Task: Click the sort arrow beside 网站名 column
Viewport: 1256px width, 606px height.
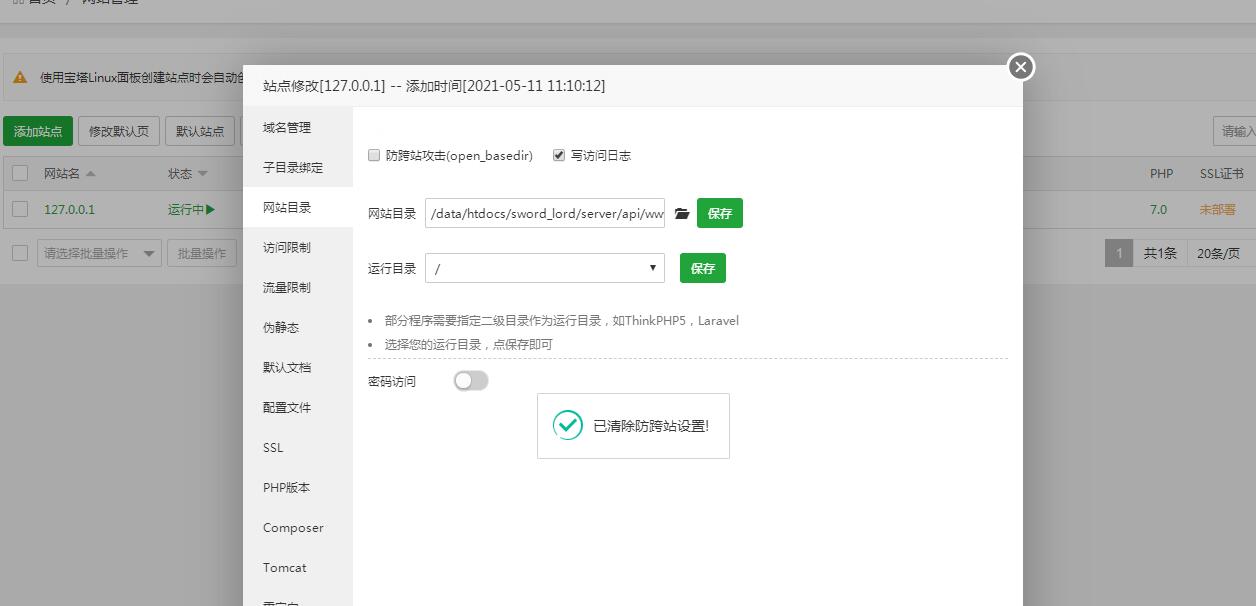Action: 91,174
